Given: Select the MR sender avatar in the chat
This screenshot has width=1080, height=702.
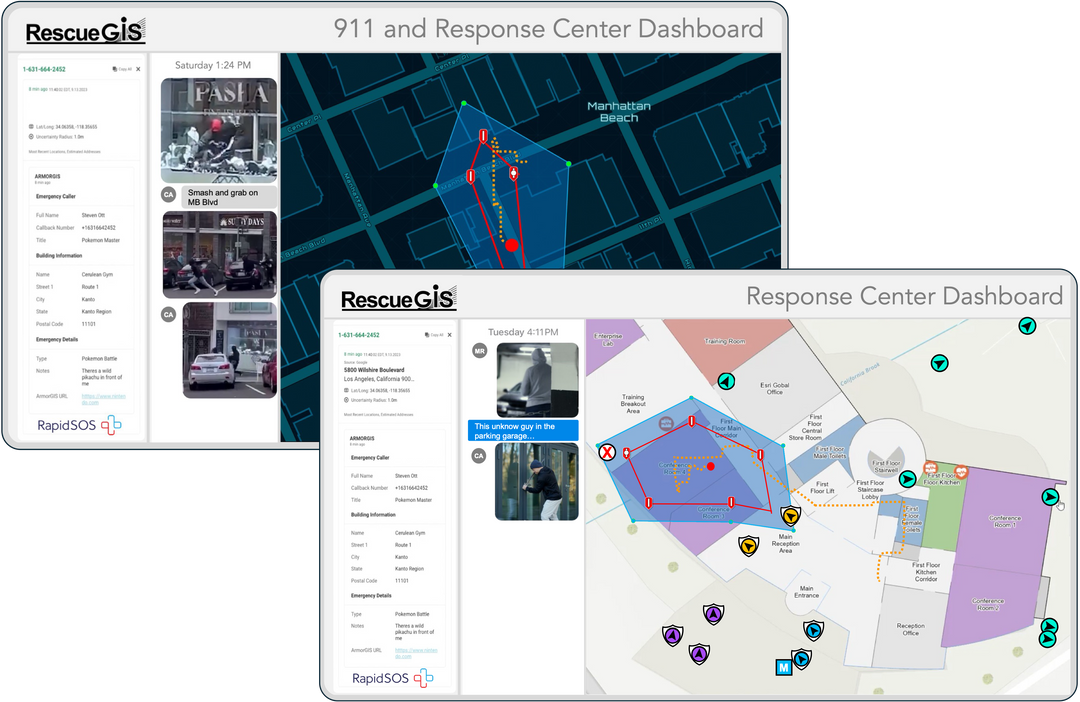Looking at the screenshot, I should coord(479,351).
